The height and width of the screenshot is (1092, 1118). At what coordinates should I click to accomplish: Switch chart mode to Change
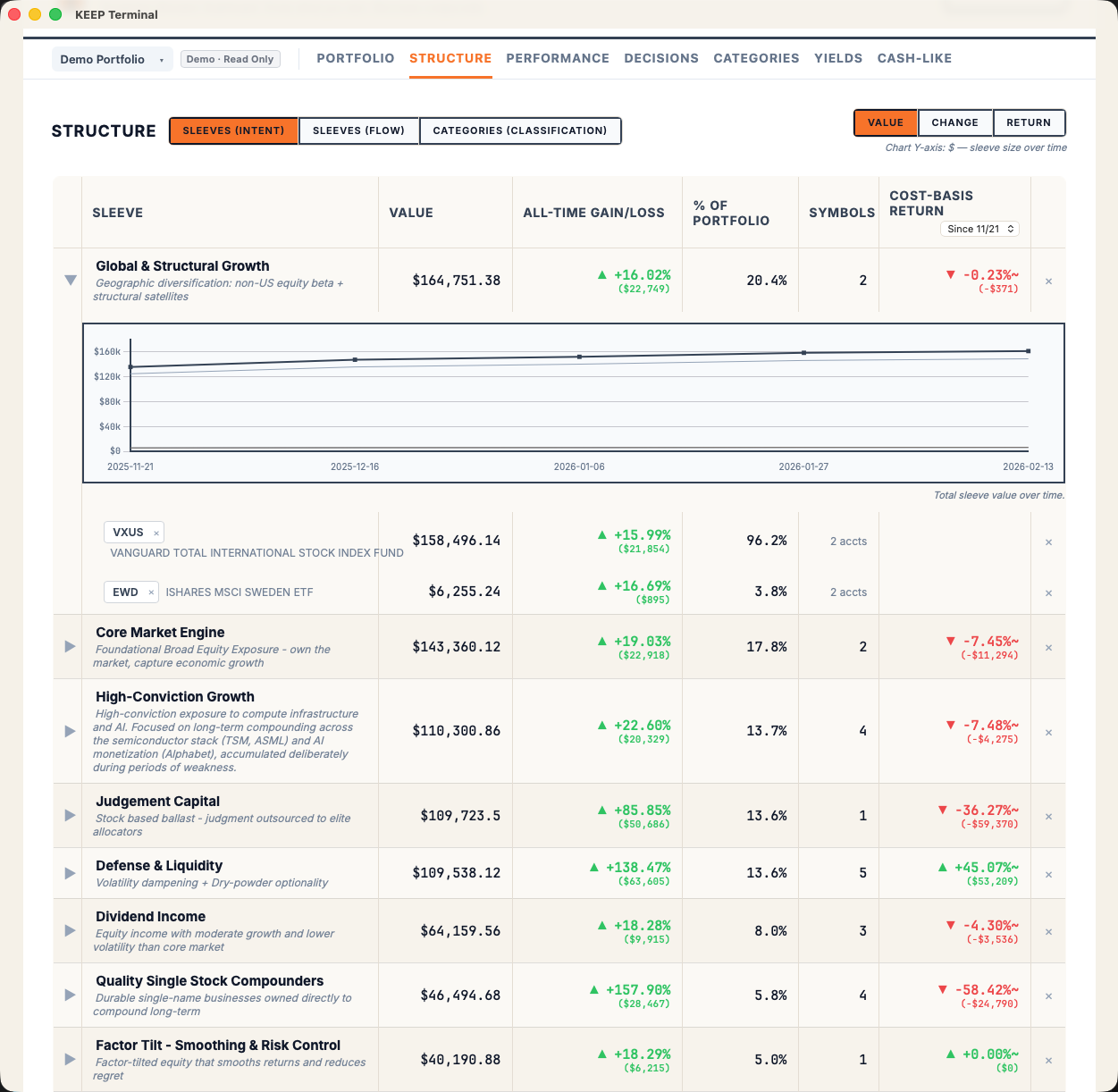(x=954, y=122)
